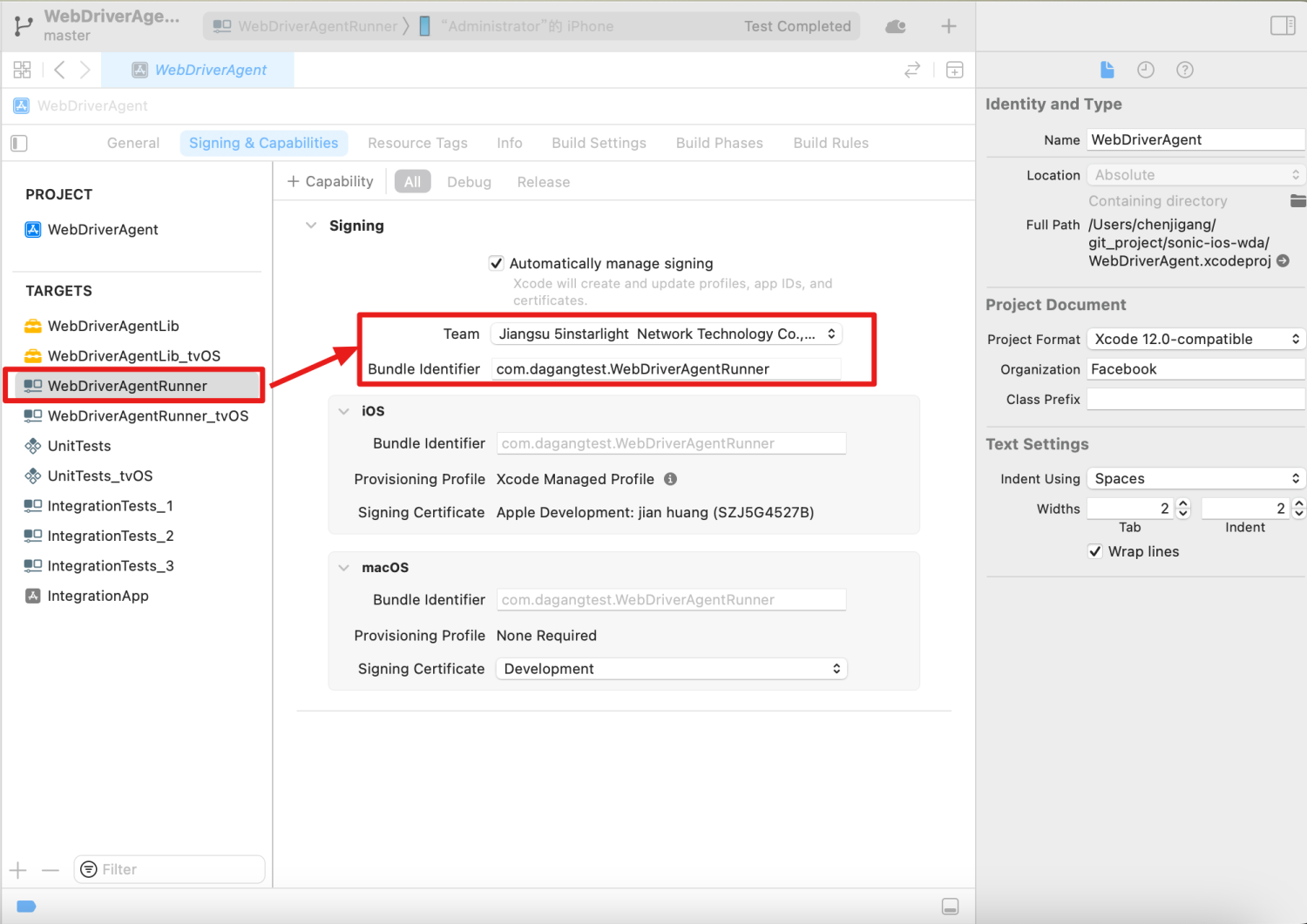Screen dimensions: 1307x924
Task: Select the All configuration filter
Action: [412, 181]
